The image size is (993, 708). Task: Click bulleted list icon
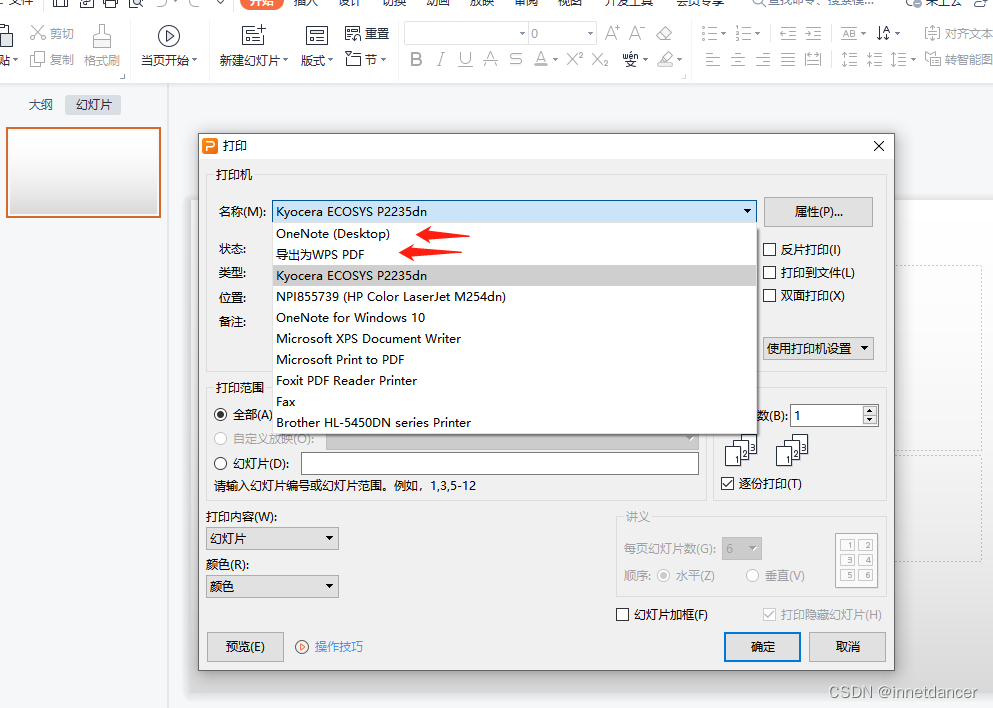[x=709, y=33]
